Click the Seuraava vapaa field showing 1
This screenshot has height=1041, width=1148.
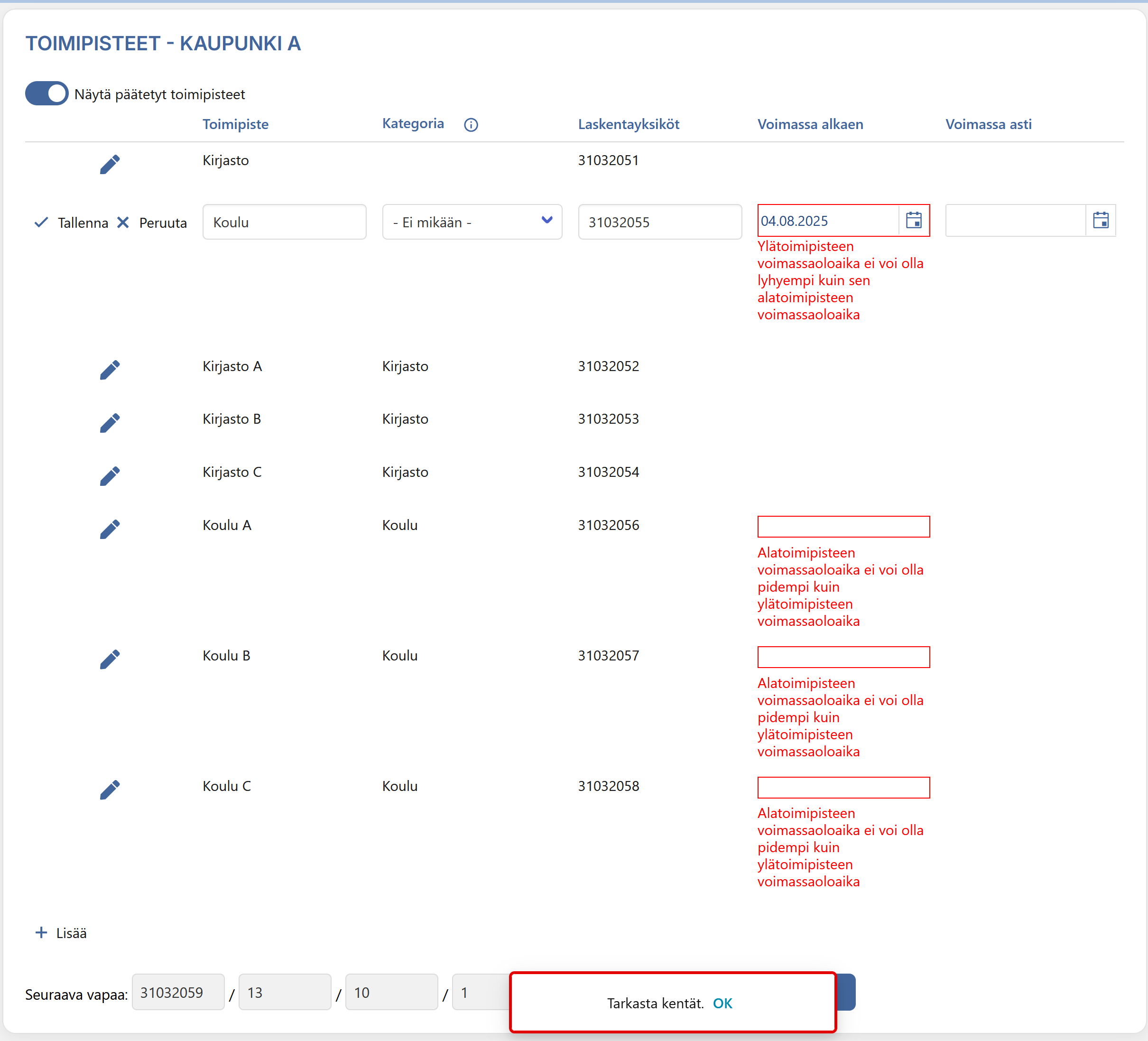(x=481, y=992)
